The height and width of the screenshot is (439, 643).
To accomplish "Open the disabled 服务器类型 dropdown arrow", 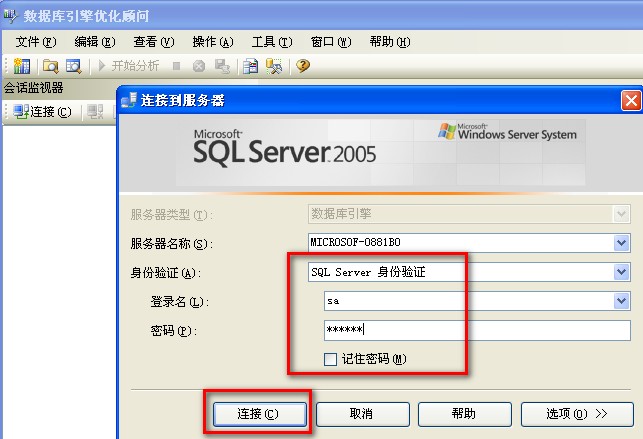I will [621, 214].
